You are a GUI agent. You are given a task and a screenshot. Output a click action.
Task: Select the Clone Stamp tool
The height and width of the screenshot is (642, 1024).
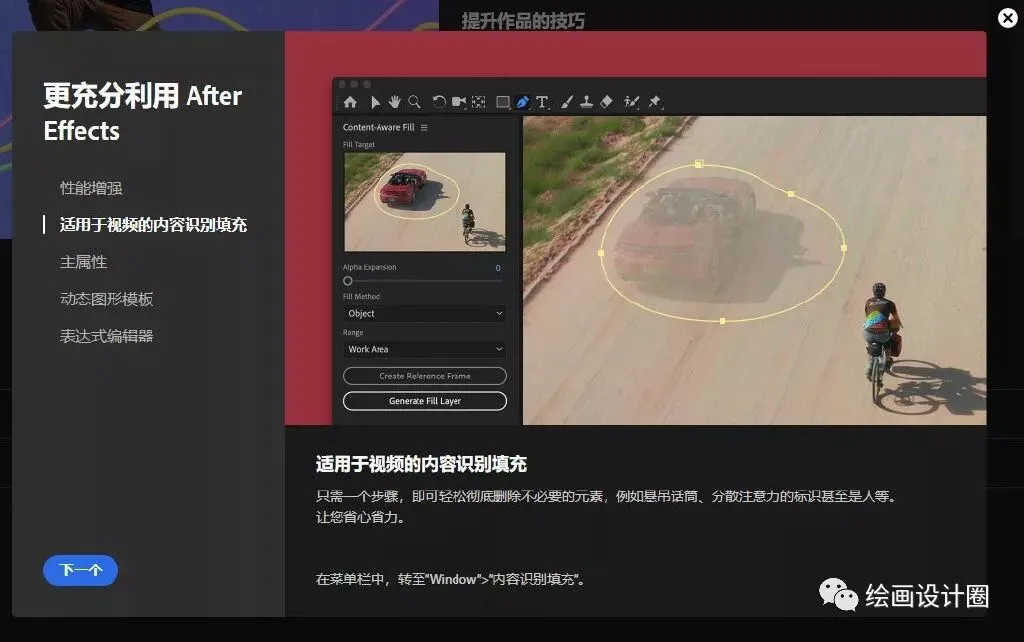(x=586, y=102)
